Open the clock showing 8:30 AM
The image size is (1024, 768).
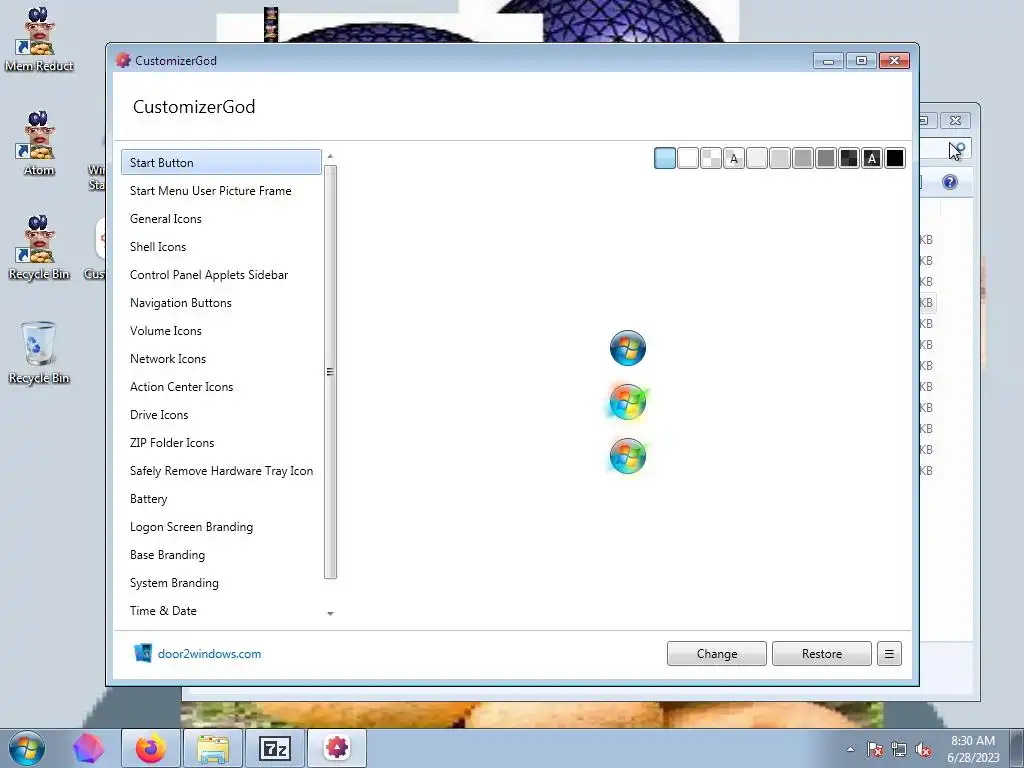tap(973, 749)
